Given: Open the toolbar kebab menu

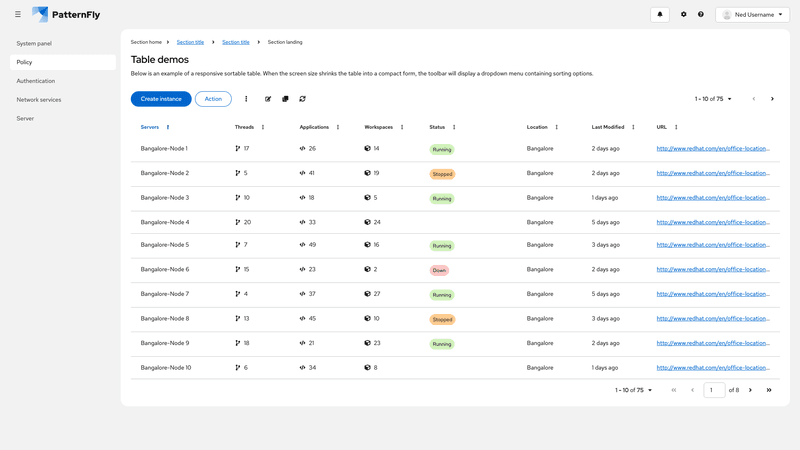Looking at the screenshot, I should [246, 99].
